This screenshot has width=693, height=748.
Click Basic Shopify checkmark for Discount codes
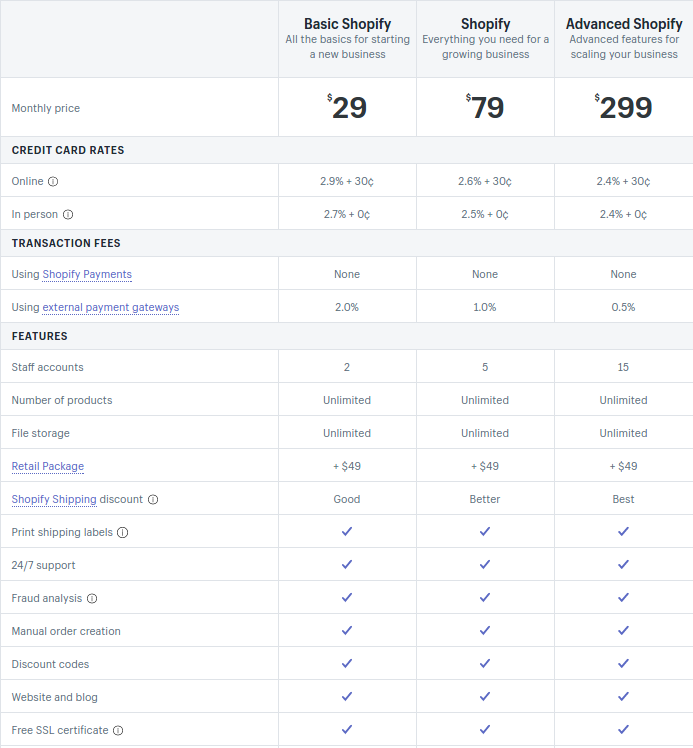click(x=347, y=663)
